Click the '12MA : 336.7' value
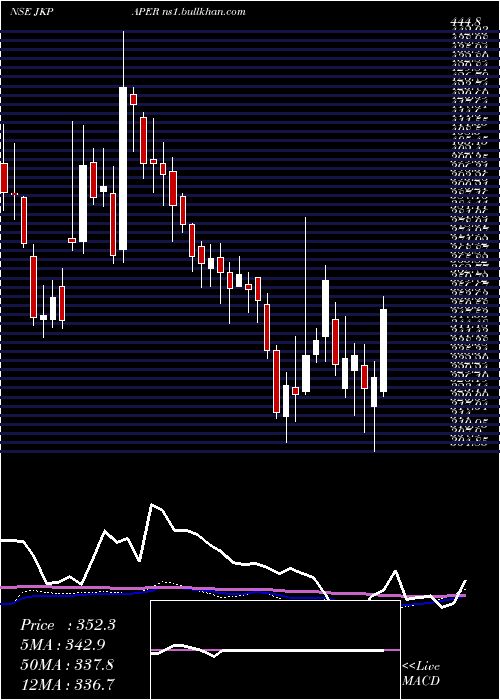The image size is (500, 700). (x=67, y=683)
